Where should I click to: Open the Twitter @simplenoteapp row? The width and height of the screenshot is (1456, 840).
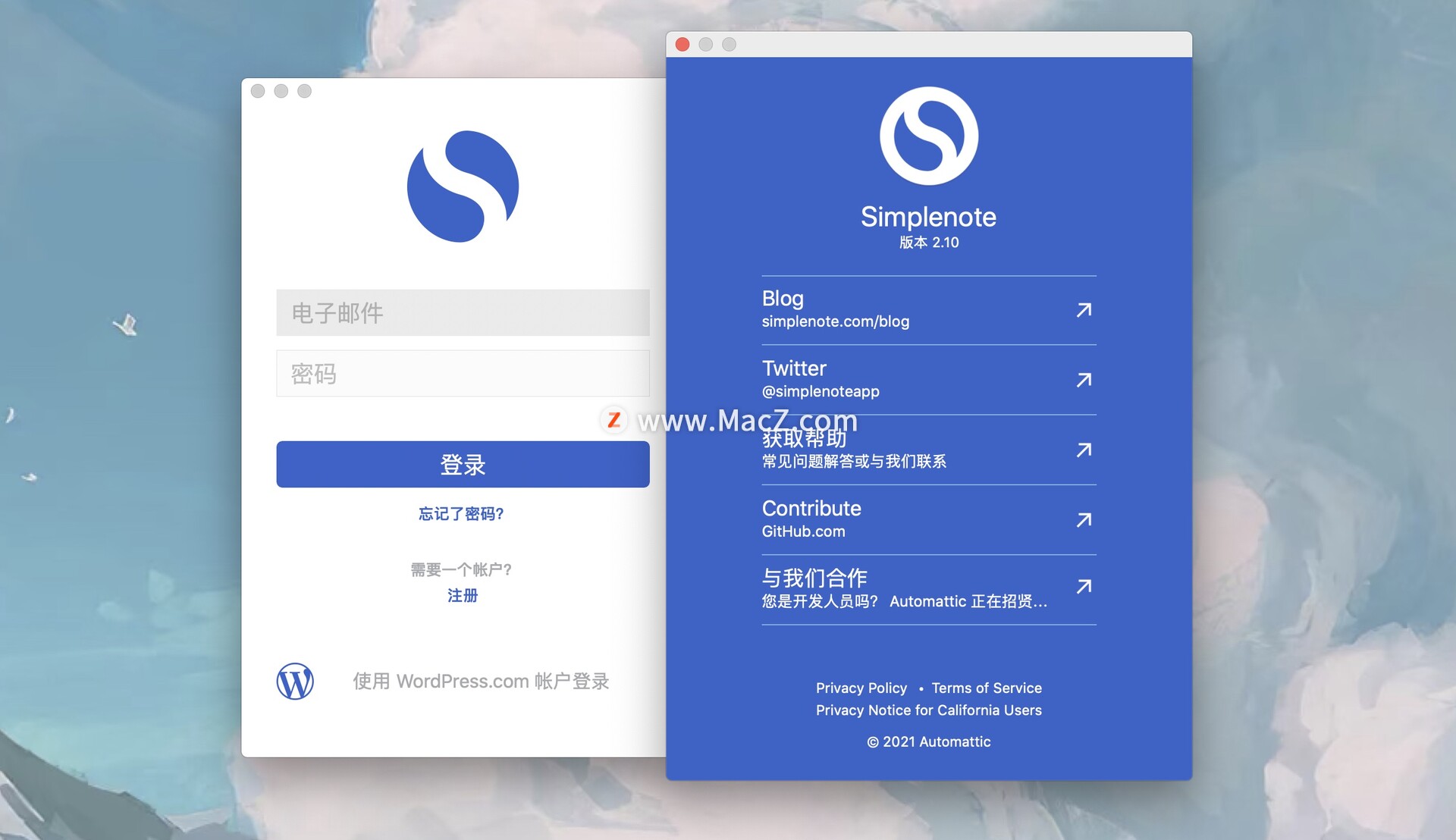pyautogui.click(x=929, y=380)
